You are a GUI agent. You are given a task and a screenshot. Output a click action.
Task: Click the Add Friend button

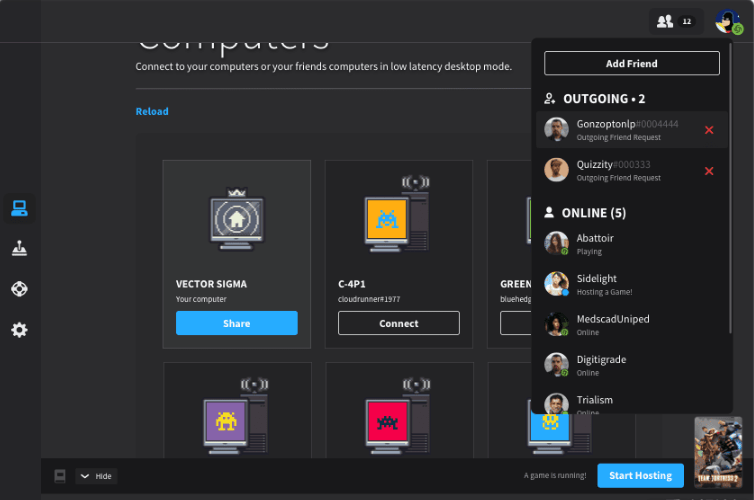click(x=631, y=64)
